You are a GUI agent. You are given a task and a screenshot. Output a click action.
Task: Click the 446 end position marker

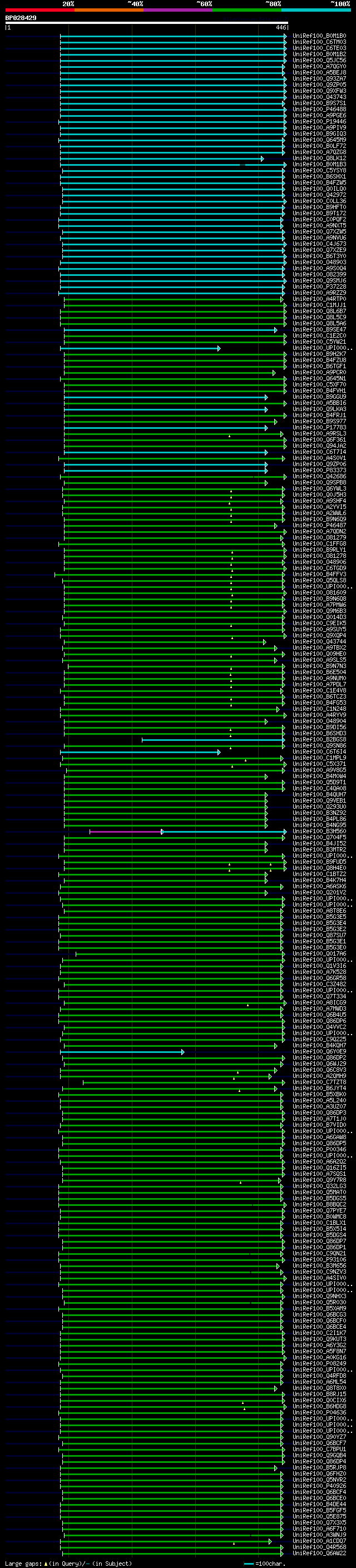(x=280, y=27)
